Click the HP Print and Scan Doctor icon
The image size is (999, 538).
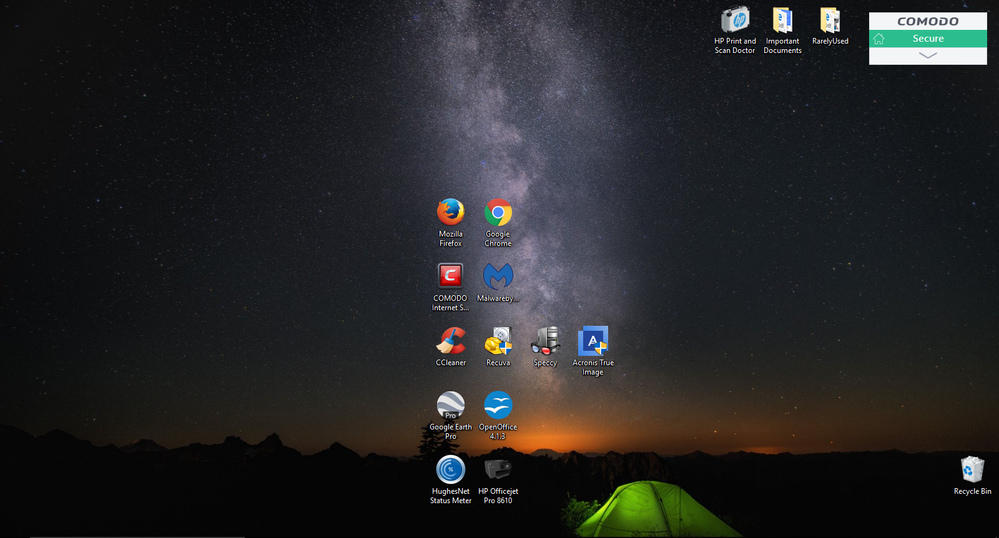pos(735,20)
